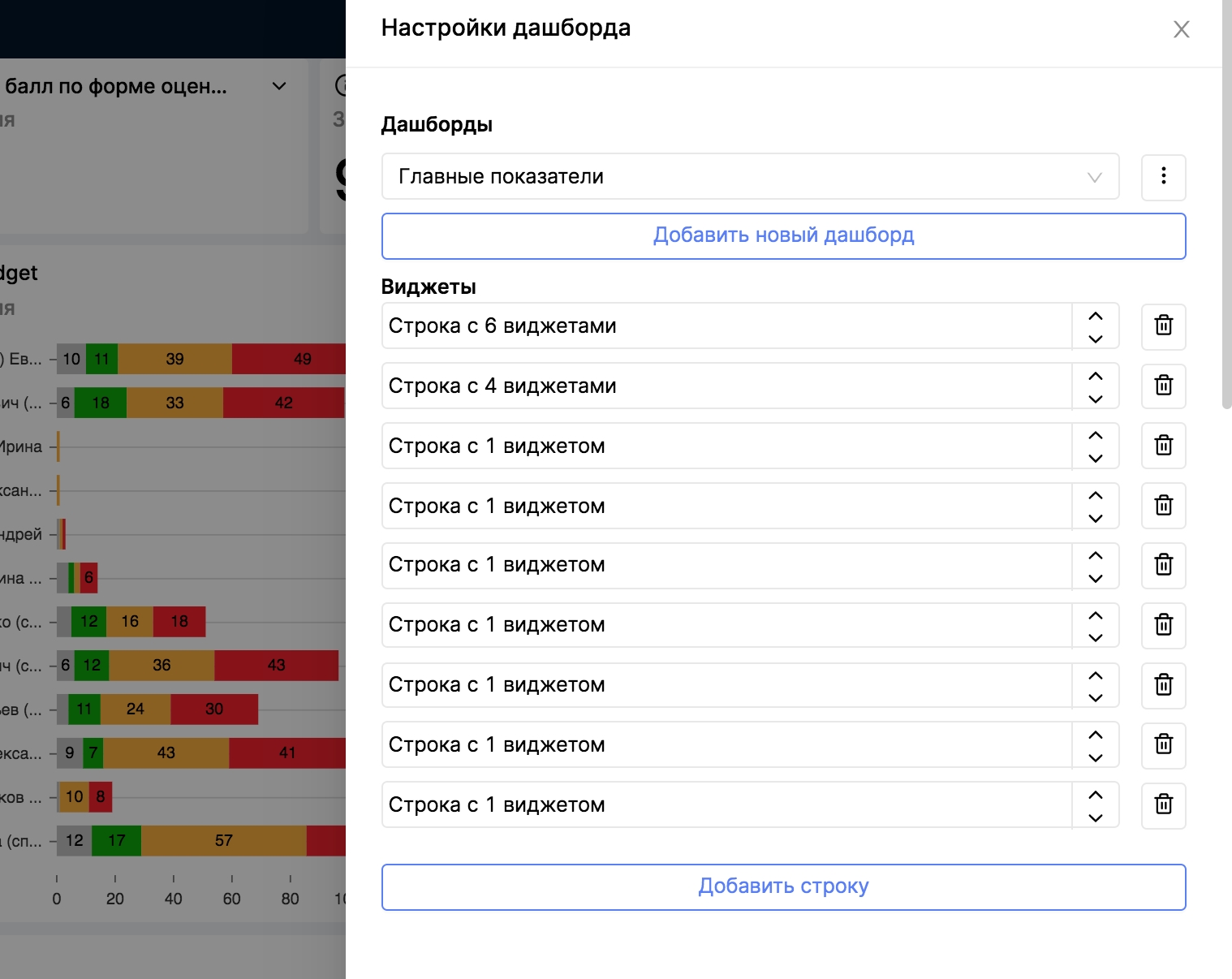Move the 4-widget row down

pyautogui.click(x=1095, y=398)
